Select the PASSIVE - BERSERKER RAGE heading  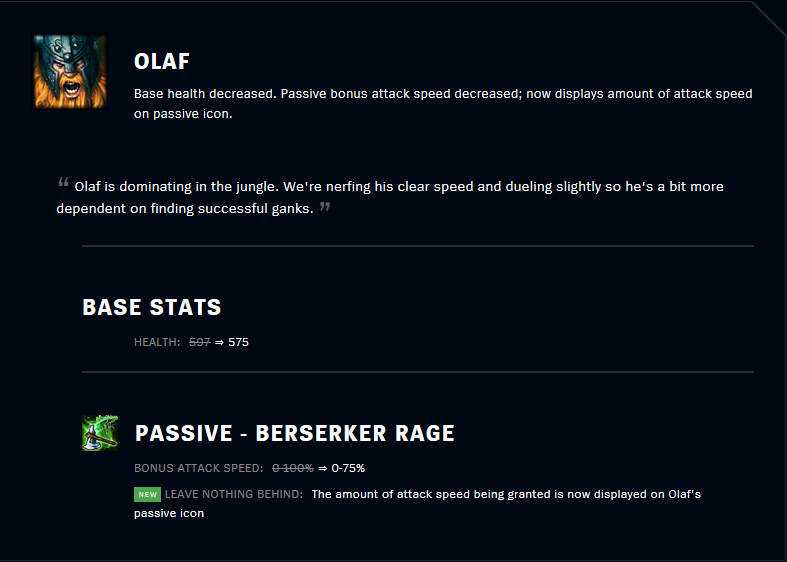coord(295,433)
